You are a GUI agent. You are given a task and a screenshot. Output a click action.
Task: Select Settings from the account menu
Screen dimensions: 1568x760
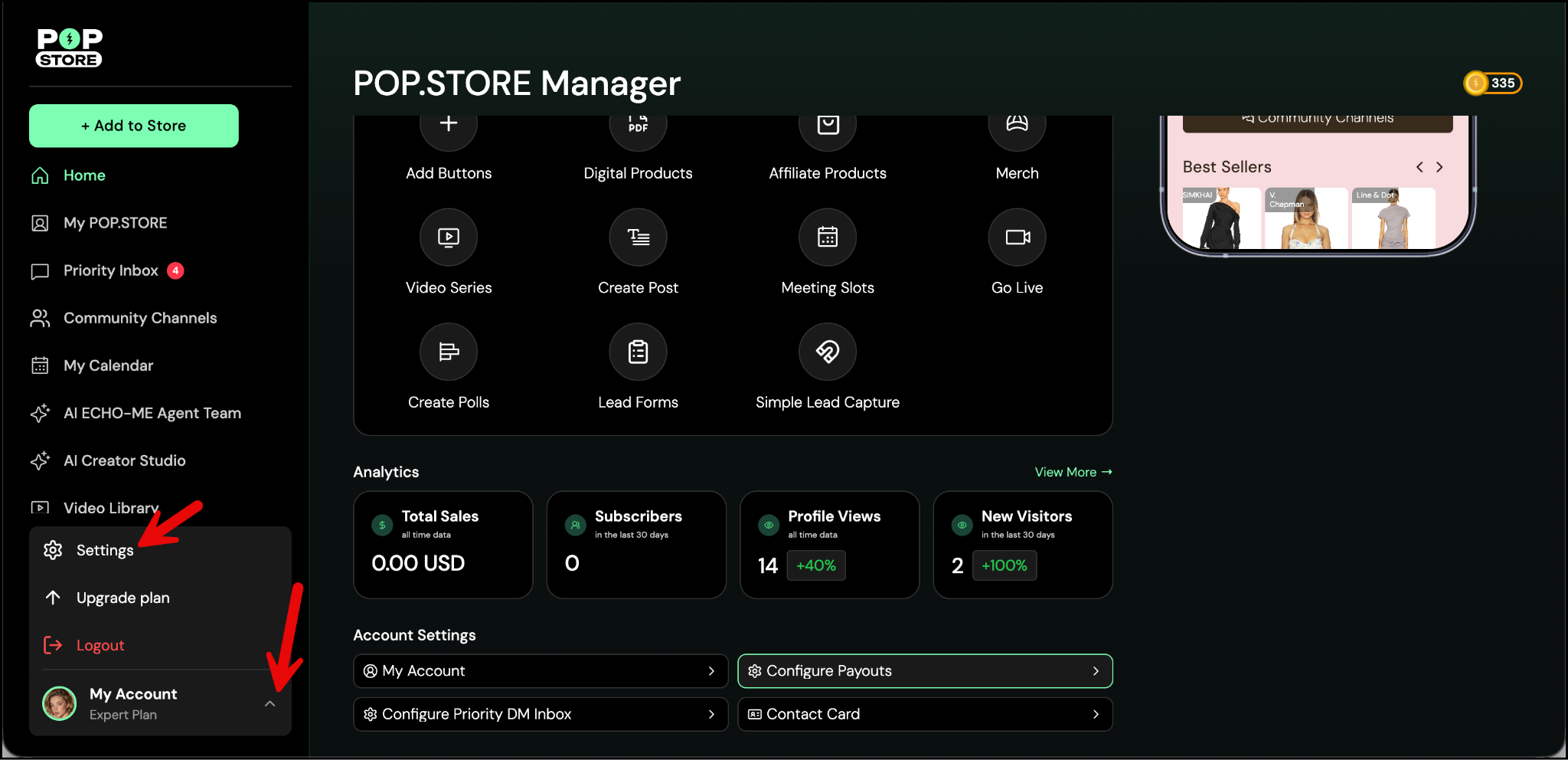click(x=105, y=550)
